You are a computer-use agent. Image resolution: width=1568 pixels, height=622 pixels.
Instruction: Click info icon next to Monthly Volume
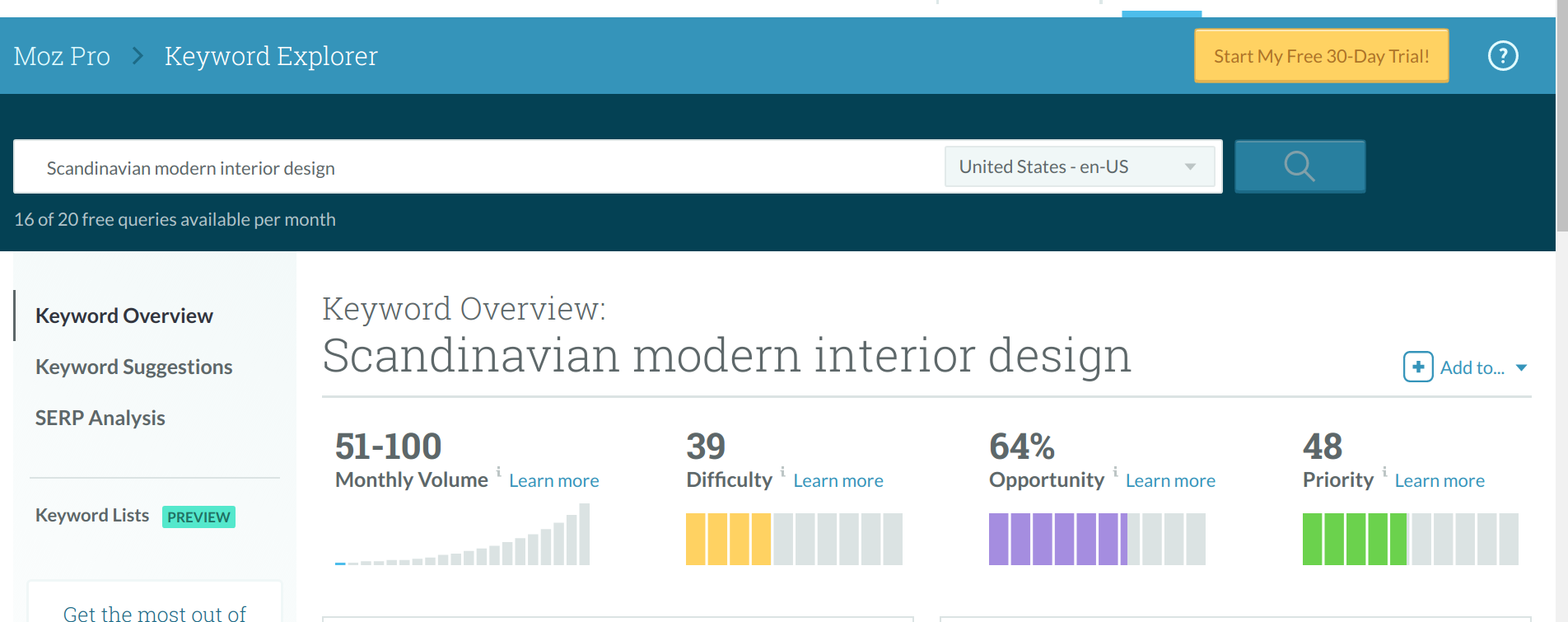click(x=498, y=471)
